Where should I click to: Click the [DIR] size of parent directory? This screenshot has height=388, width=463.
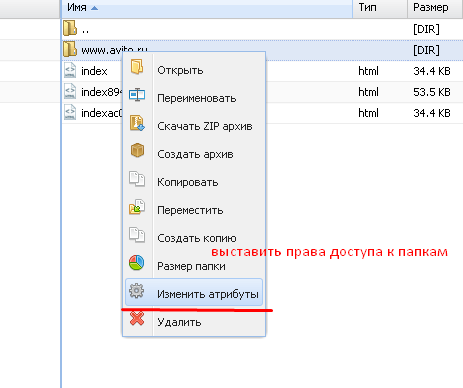(x=426, y=29)
